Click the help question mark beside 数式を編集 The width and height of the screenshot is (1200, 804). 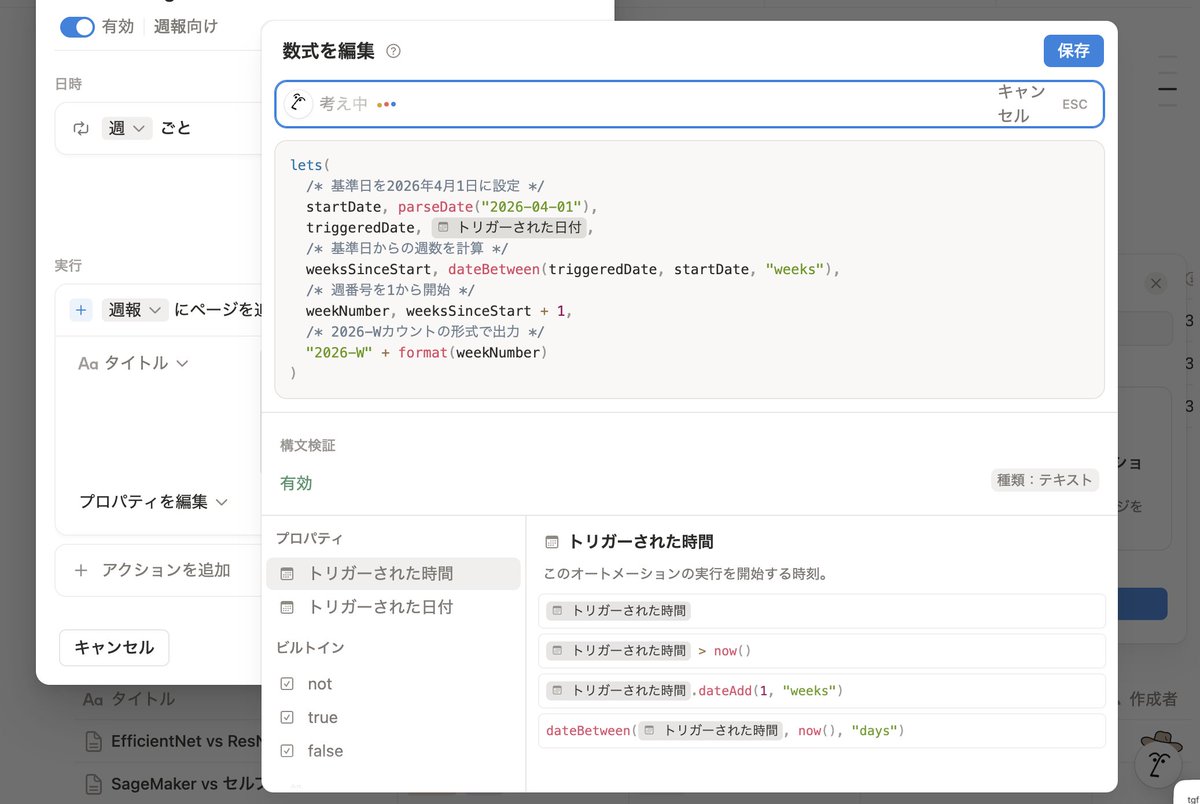coord(393,51)
